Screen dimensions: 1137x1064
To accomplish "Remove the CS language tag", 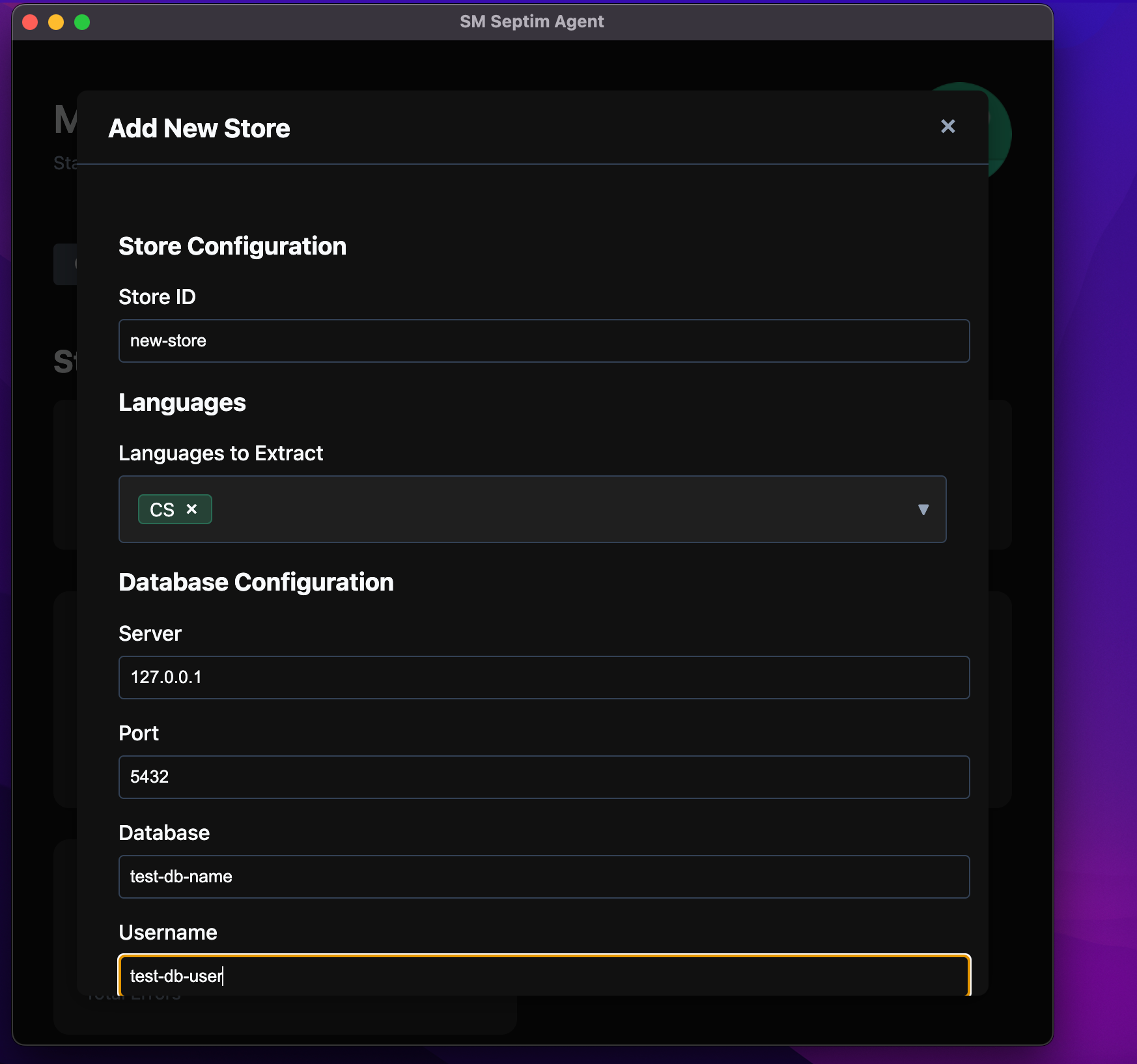I will click(191, 509).
